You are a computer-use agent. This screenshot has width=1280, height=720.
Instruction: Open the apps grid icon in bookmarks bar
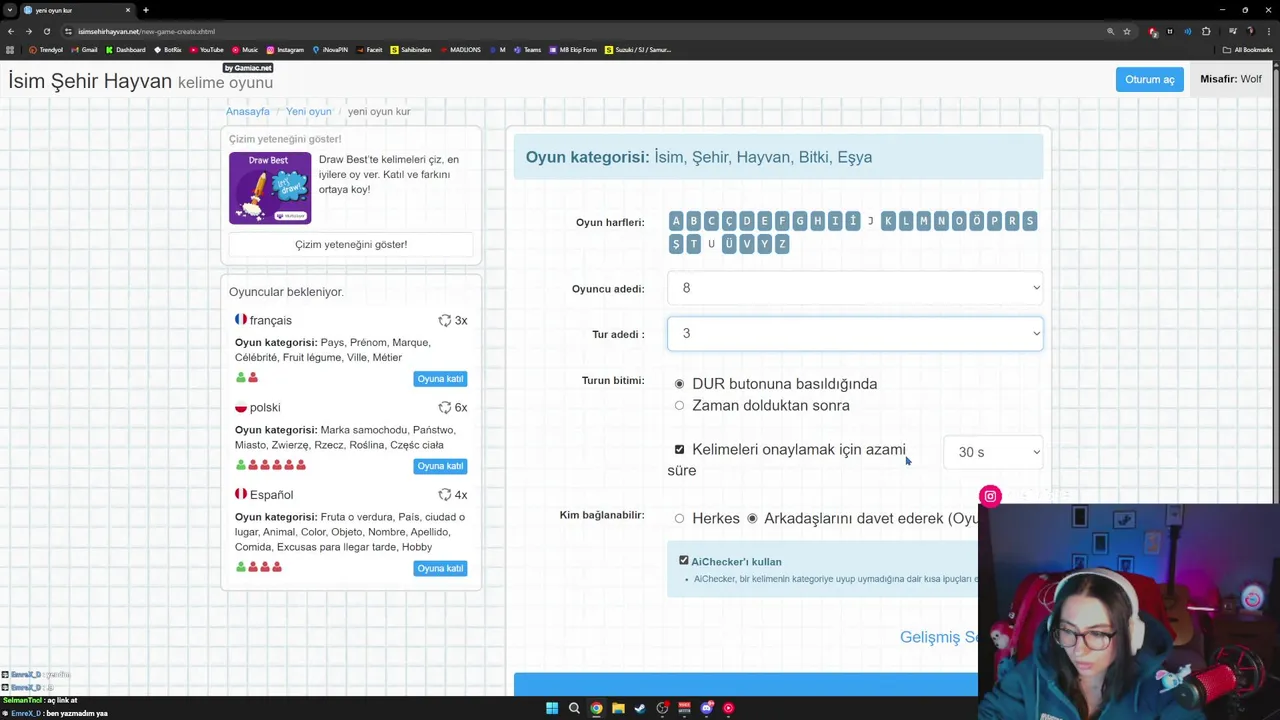coord(11,50)
